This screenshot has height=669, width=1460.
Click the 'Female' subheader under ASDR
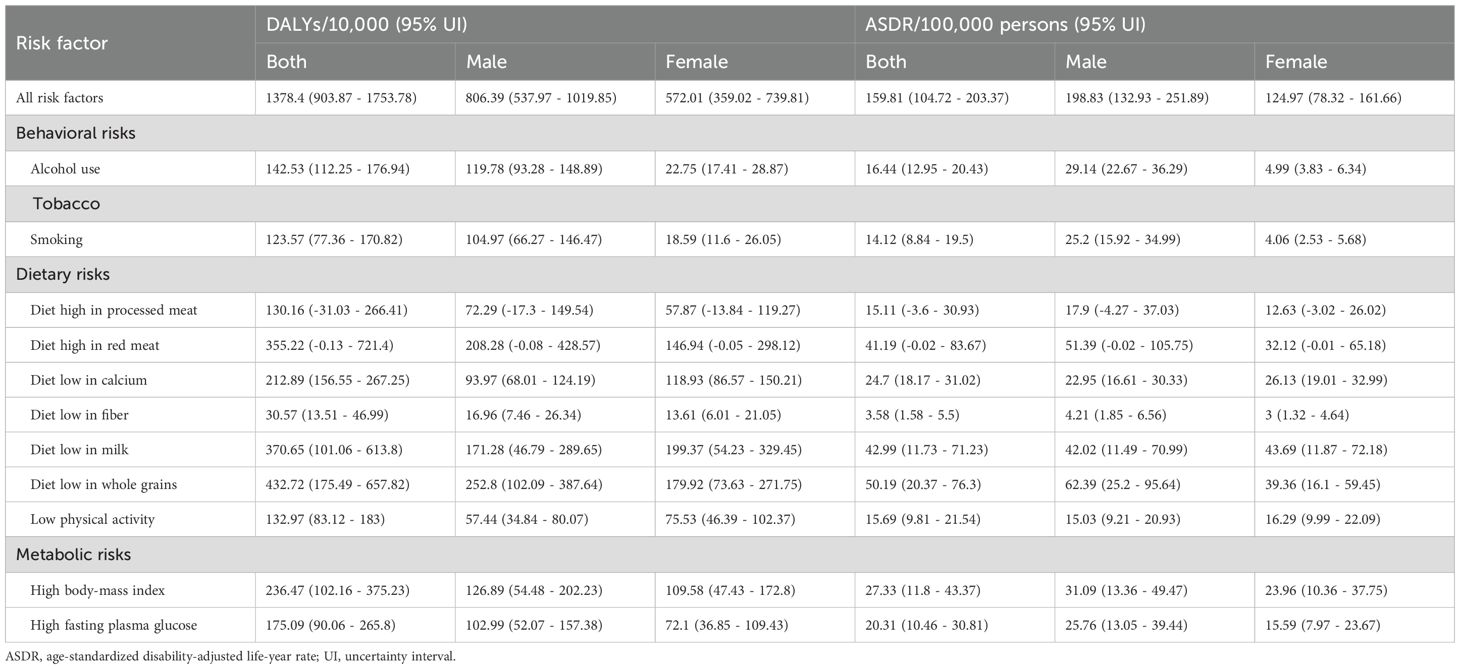[1296, 62]
